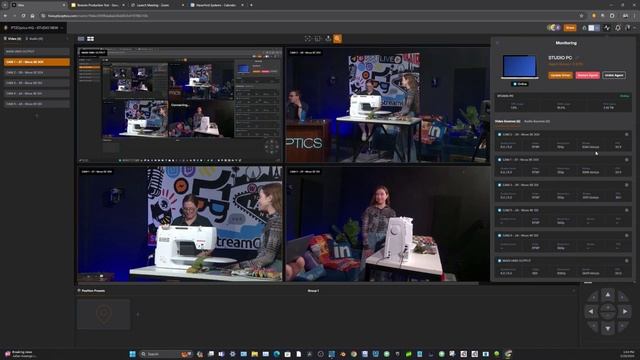
Task: Open the notifications bell in top bar
Action: pos(618,28)
